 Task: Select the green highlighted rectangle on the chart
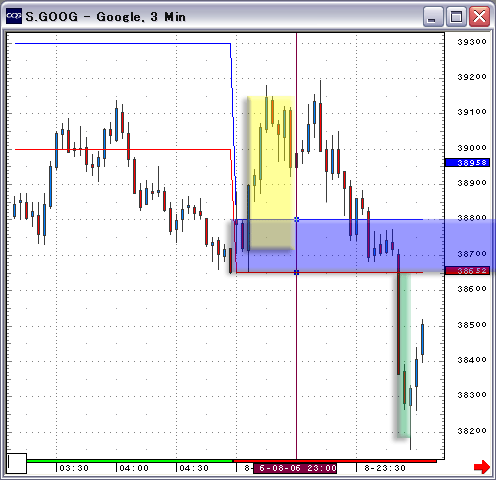(404, 355)
